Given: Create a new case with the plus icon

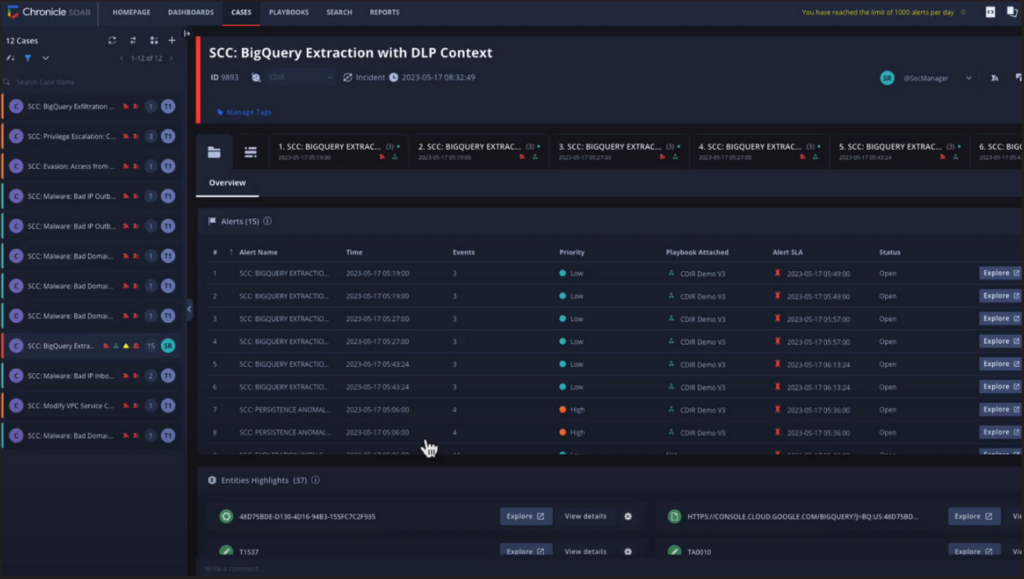Looking at the screenshot, I should click(172, 40).
